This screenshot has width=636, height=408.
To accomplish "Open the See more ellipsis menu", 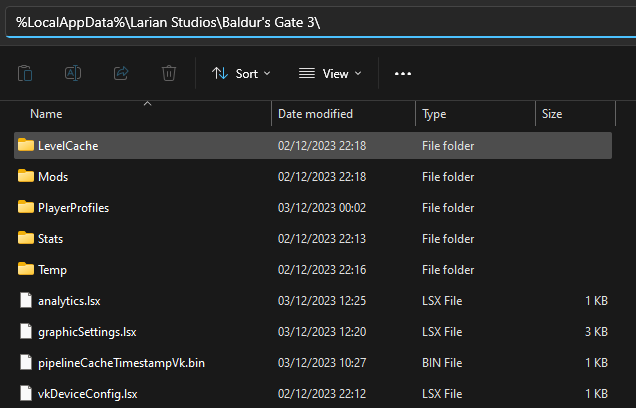I will 403,73.
